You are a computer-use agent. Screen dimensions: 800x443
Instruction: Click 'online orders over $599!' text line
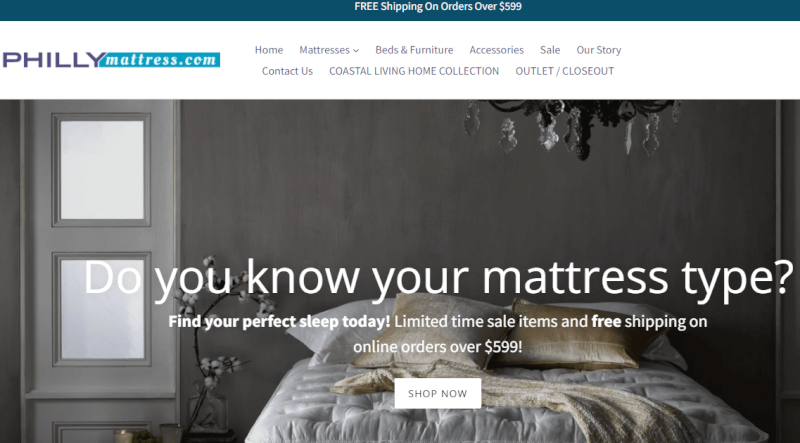(438, 347)
